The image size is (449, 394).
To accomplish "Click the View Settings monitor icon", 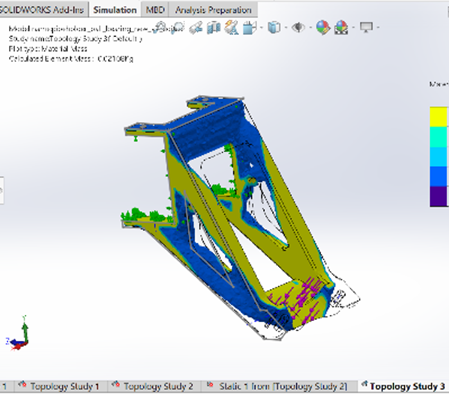I will 366,27.
